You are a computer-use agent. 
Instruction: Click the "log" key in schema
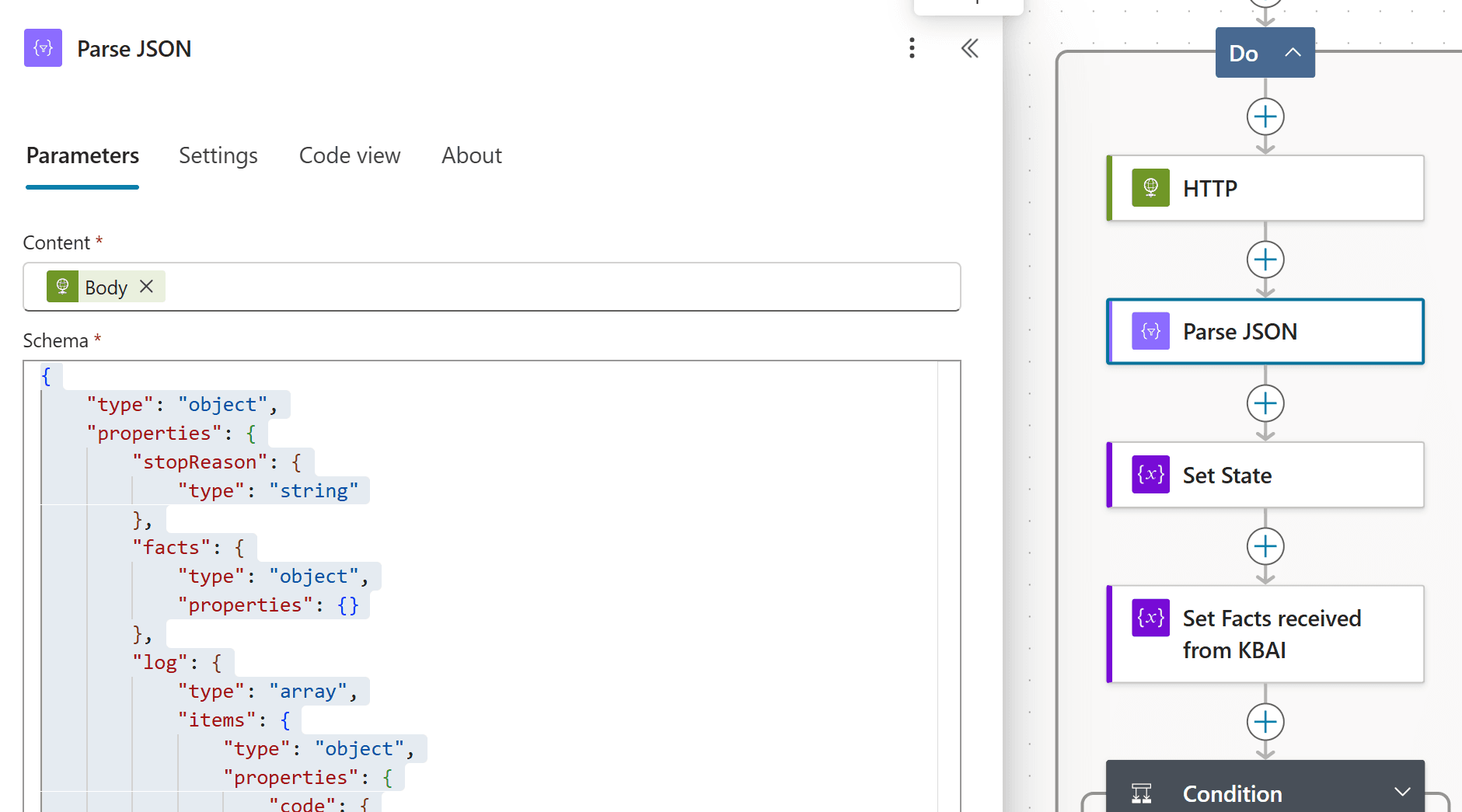pyautogui.click(x=160, y=663)
